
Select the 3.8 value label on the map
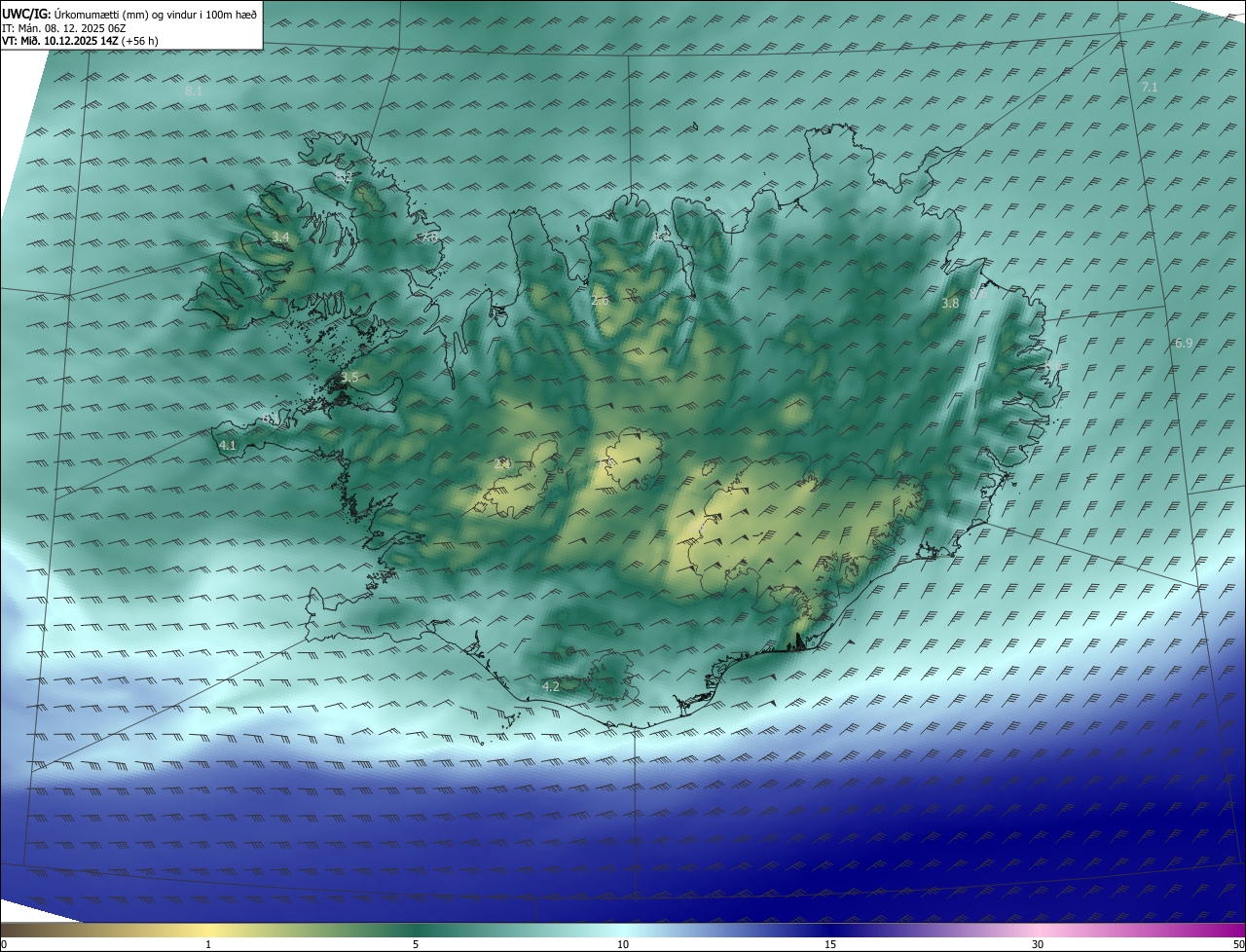pyautogui.click(x=950, y=304)
